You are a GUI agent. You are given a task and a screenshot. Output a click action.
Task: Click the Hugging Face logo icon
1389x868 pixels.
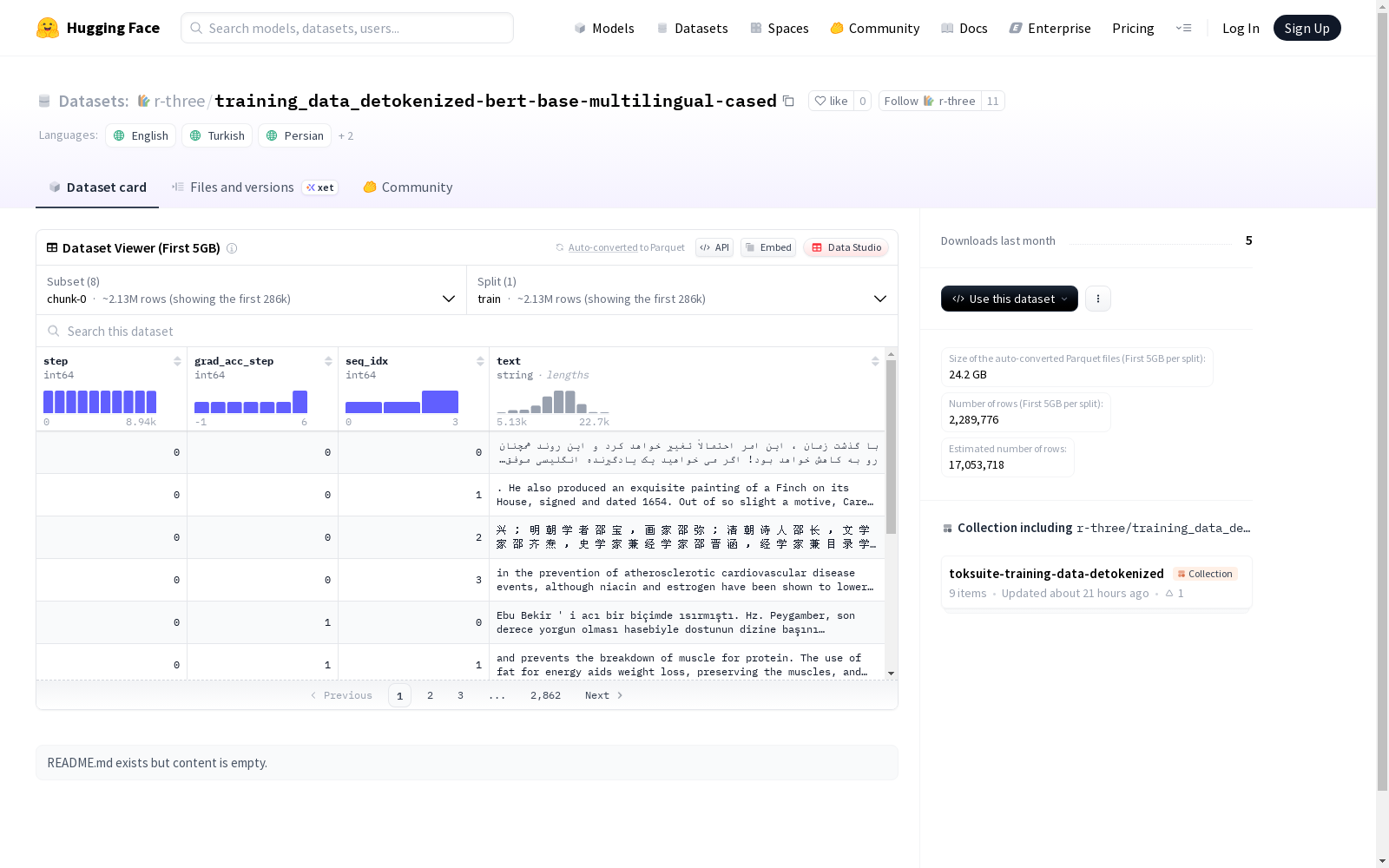pos(48,28)
